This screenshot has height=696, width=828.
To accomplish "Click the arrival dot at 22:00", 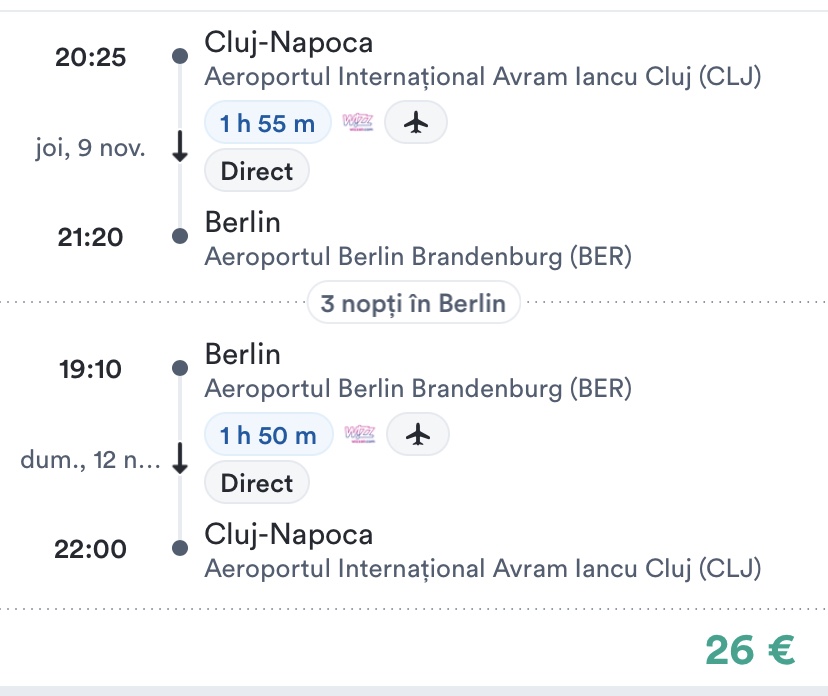I will coord(180,549).
